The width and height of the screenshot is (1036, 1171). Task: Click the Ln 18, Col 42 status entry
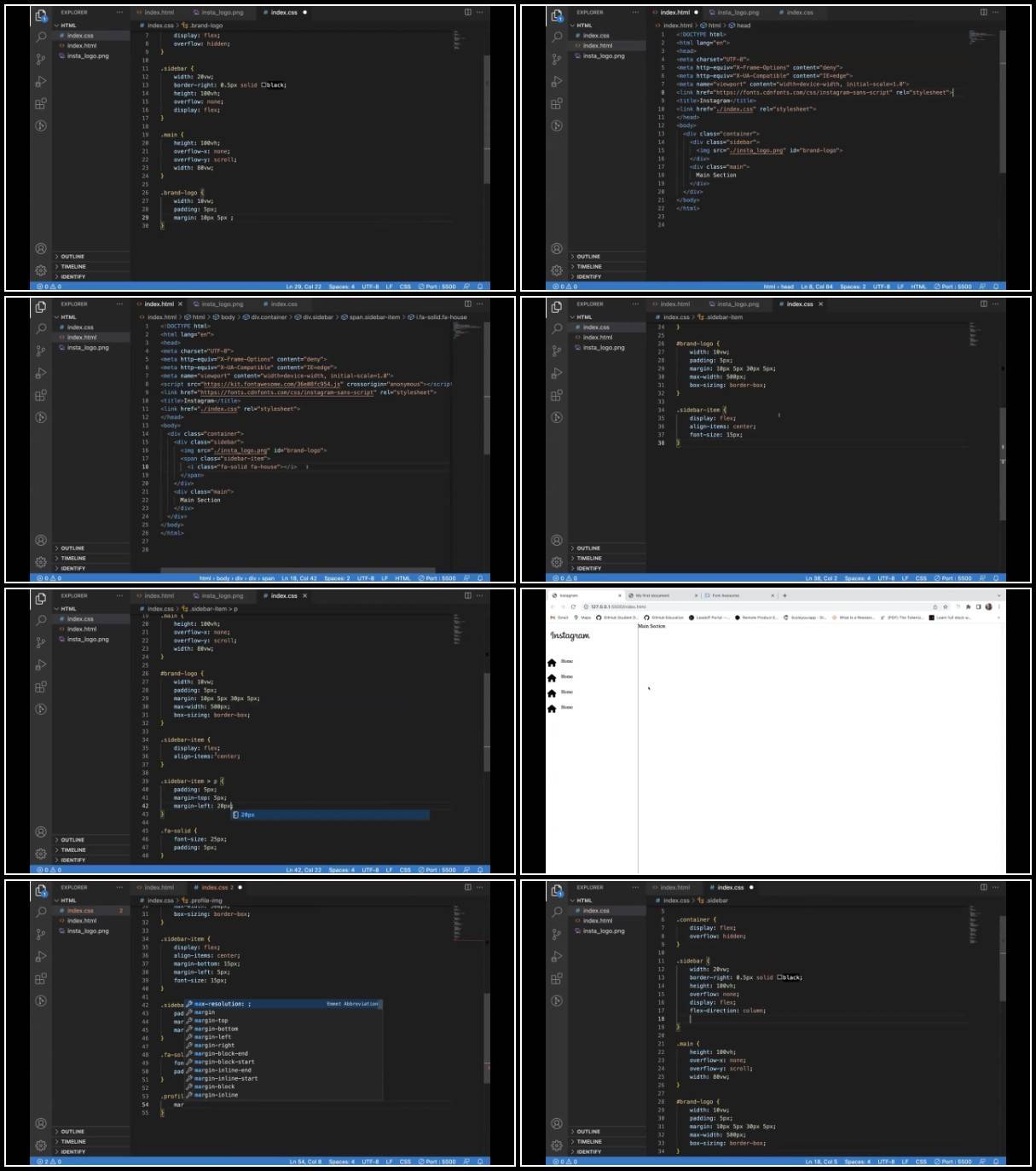point(299,578)
